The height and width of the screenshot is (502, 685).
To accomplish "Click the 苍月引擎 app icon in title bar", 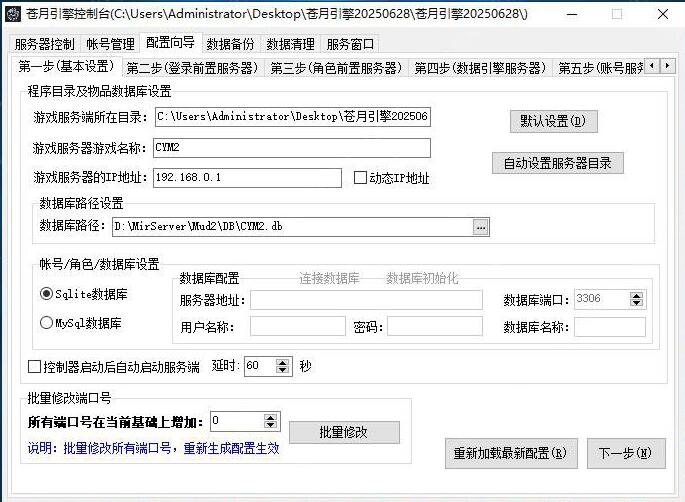I will point(13,14).
